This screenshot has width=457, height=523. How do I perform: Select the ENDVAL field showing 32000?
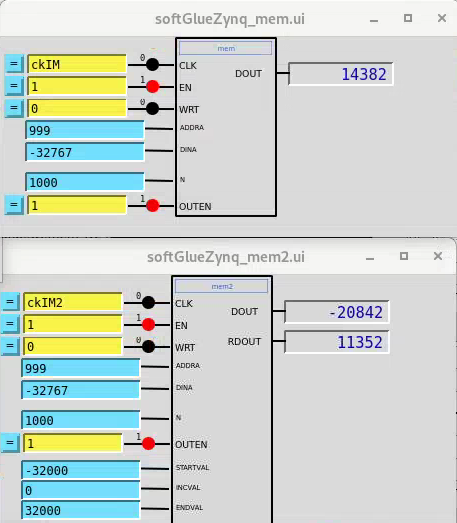81,510
